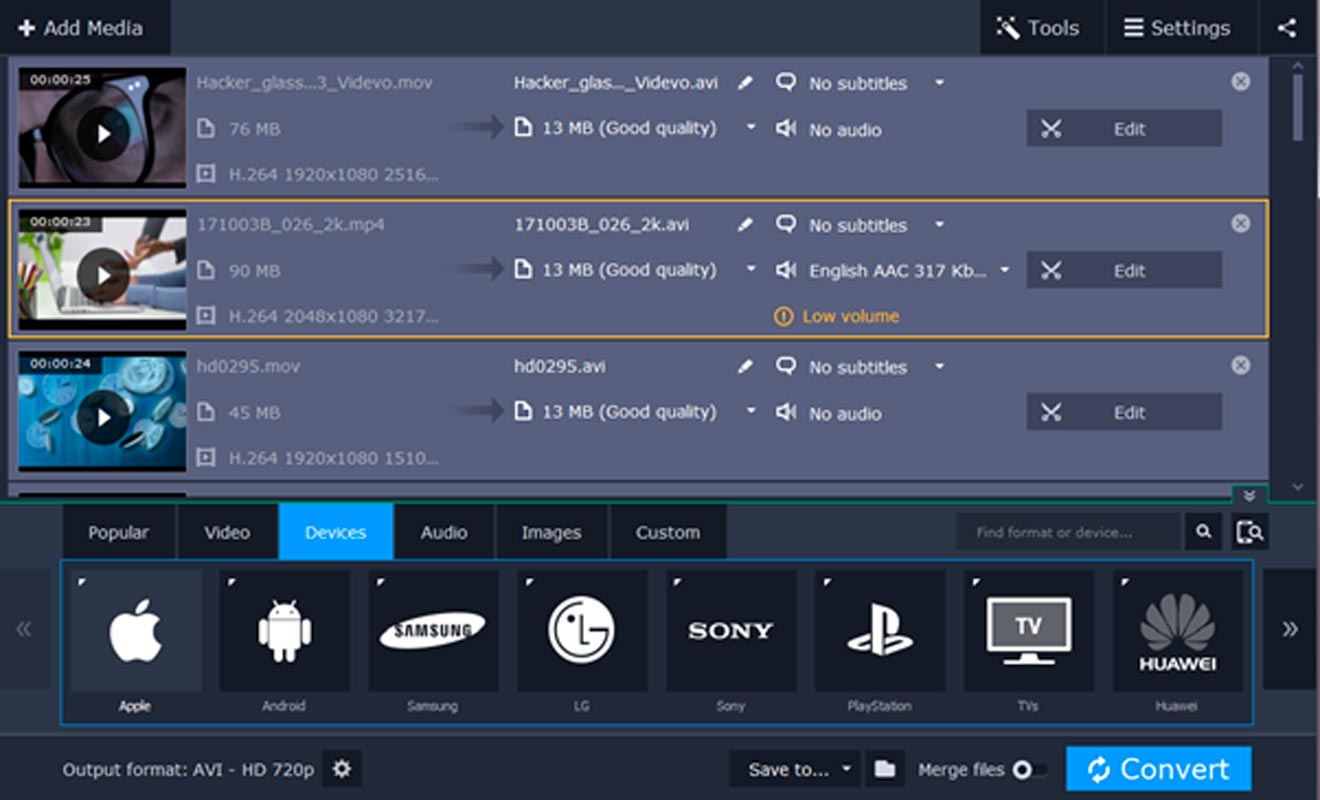The image size is (1320, 800).
Task: Click the Find format or device field
Action: [x=1066, y=532]
